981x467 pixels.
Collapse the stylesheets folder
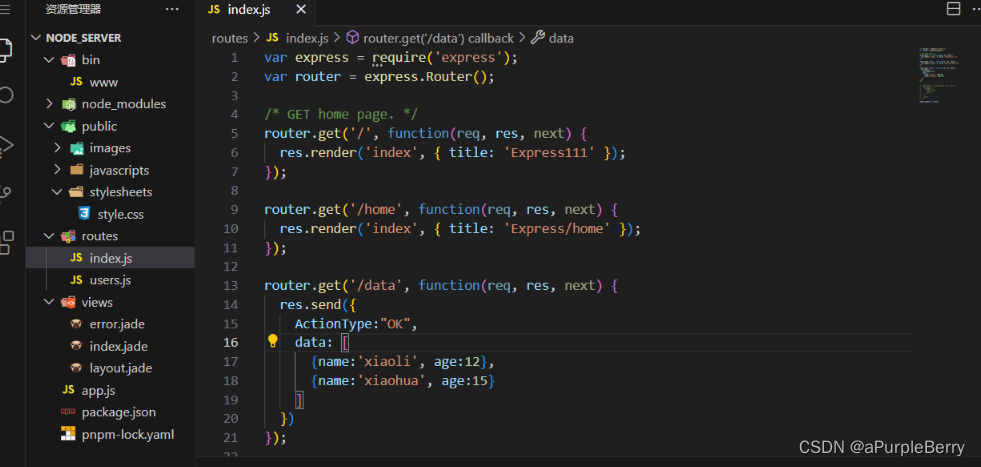[x=57, y=192]
